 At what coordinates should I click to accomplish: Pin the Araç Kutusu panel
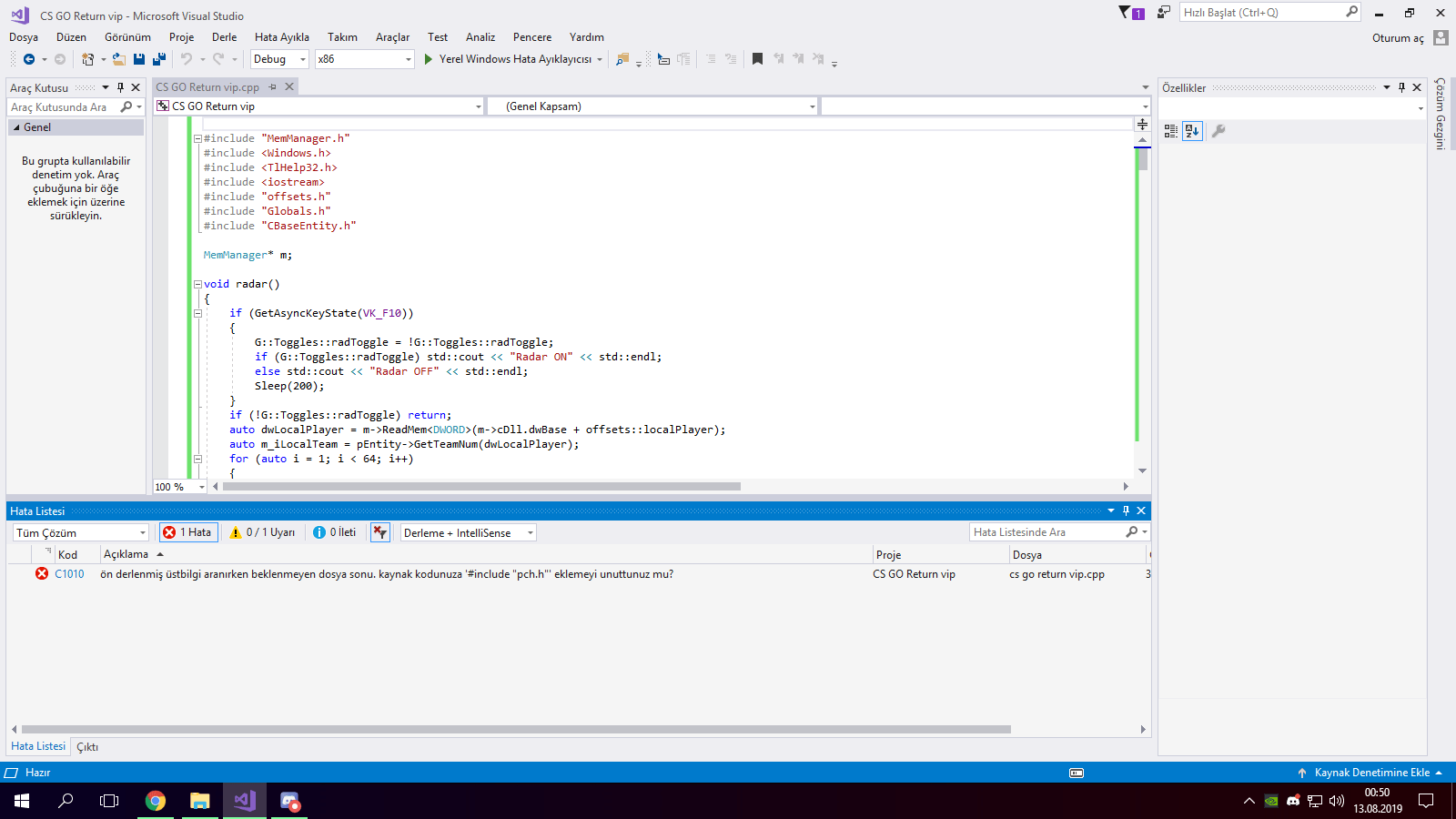[x=120, y=87]
